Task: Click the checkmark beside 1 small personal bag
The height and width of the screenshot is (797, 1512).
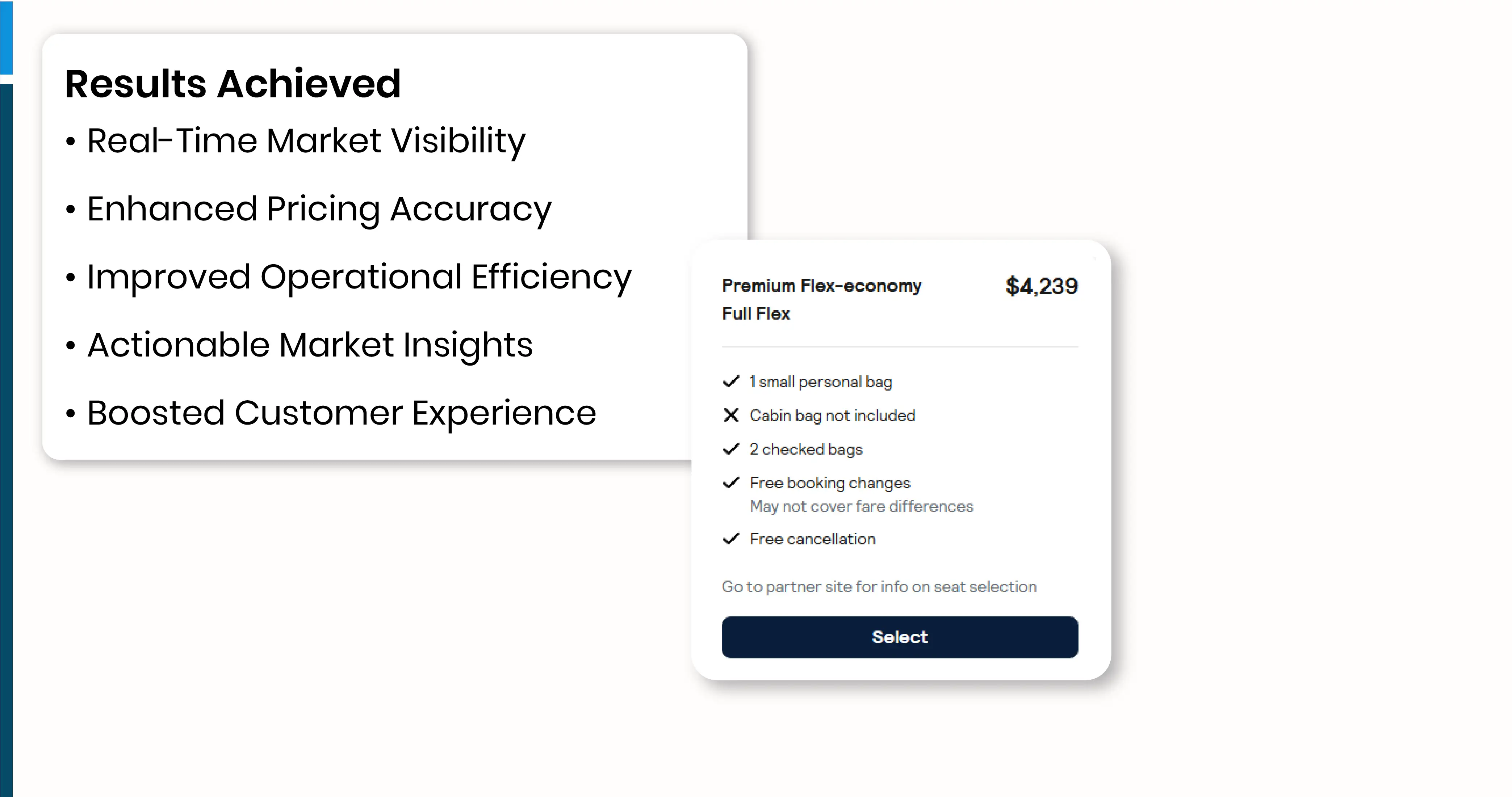Action: coord(731,382)
